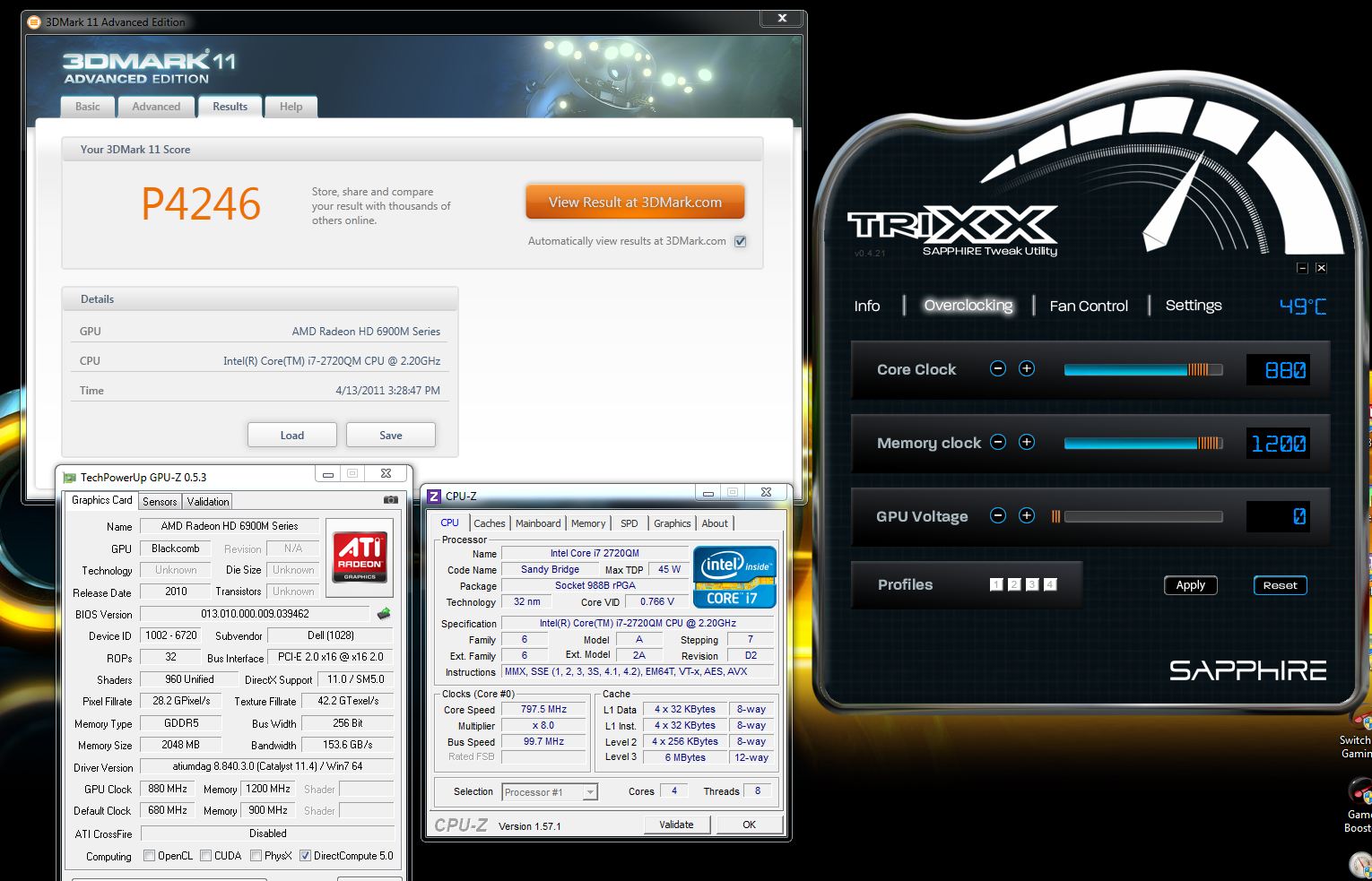Open Validation tab in GPU-Z

(x=208, y=502)
